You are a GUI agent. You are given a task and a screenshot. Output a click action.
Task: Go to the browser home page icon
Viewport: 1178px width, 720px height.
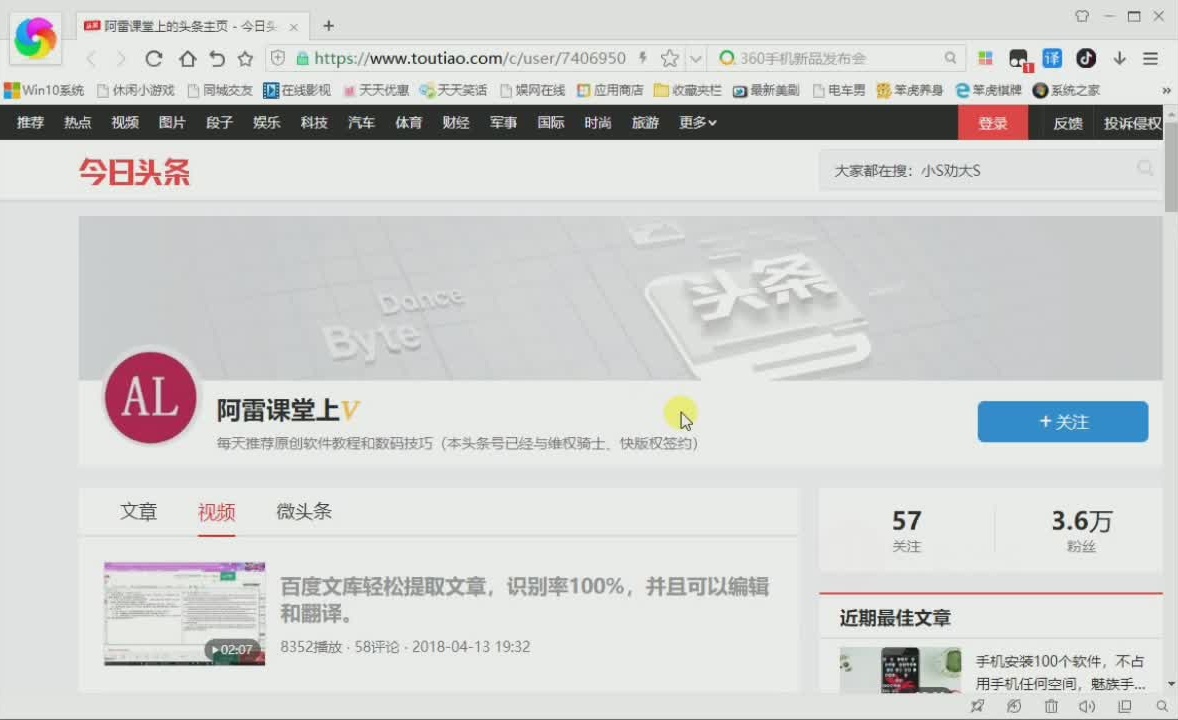click(187, 59)
